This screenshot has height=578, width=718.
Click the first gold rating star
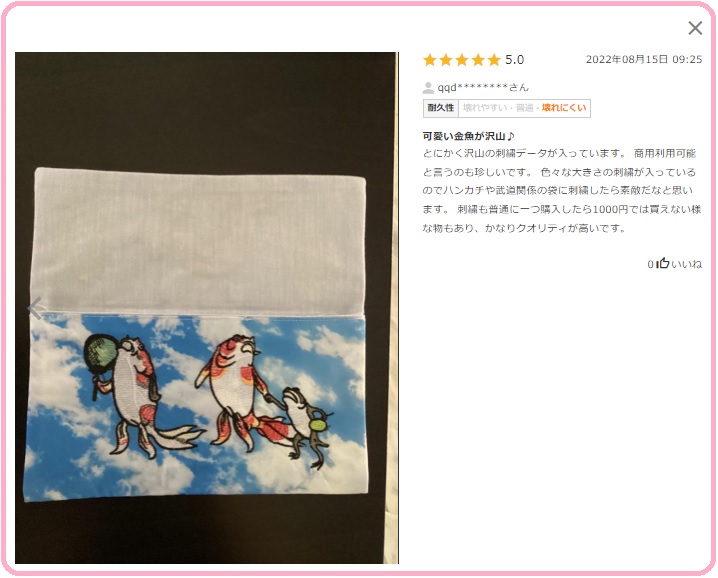430,60
